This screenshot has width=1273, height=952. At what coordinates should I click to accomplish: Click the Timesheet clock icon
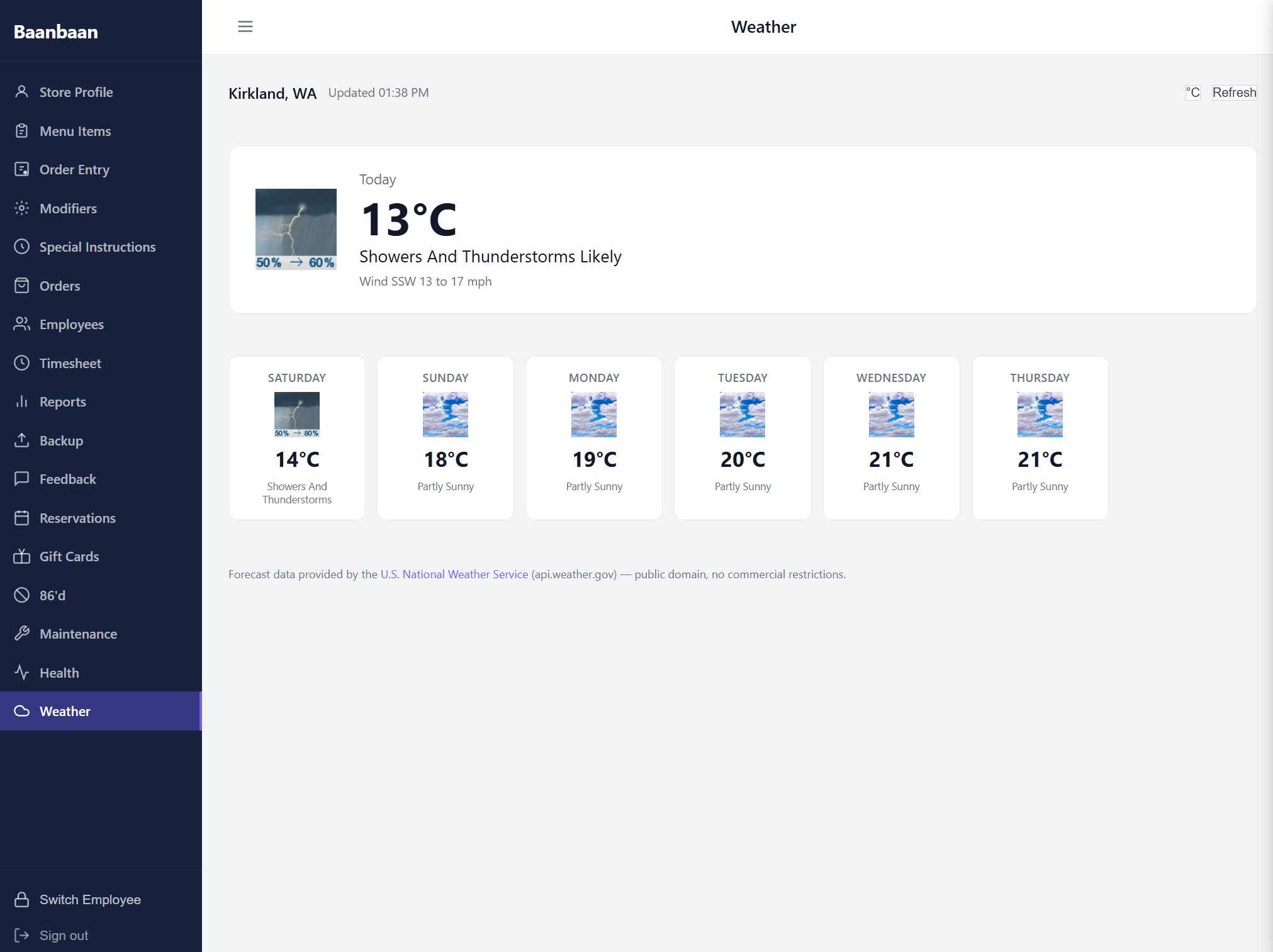(x=22, y=363)
